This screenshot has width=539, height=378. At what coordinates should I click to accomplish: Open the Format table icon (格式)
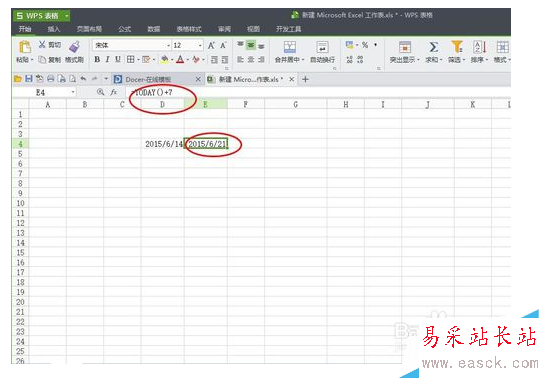coord(502,47)
